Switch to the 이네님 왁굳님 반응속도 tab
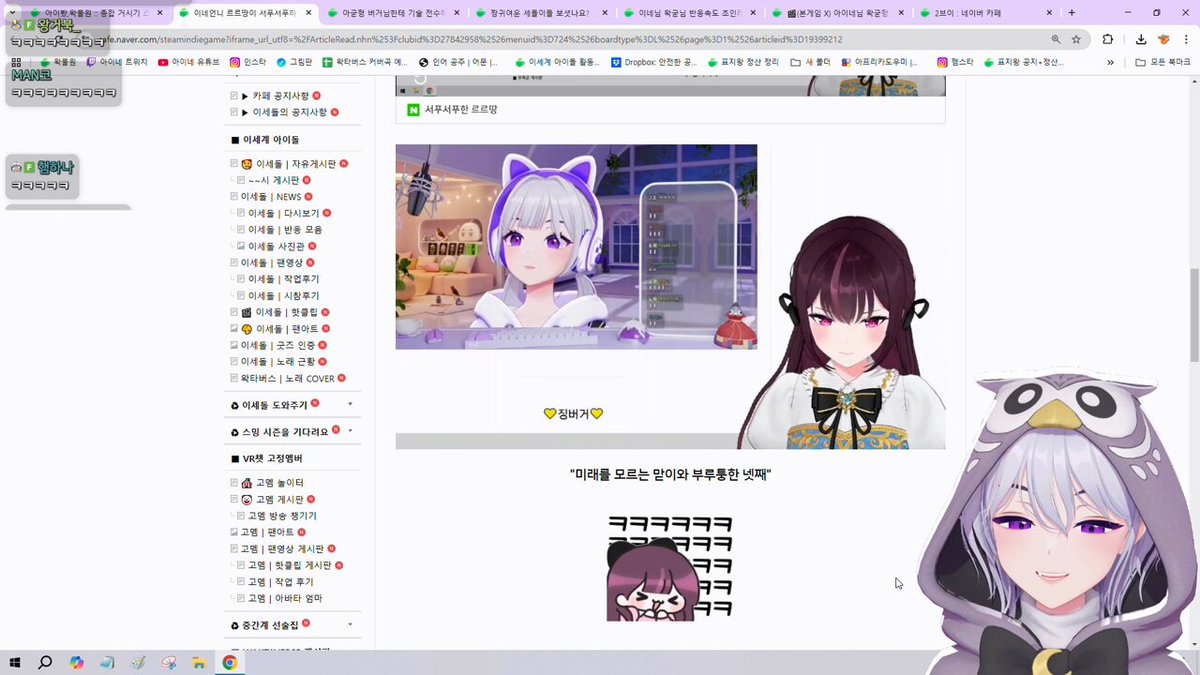 click(690, 13)
